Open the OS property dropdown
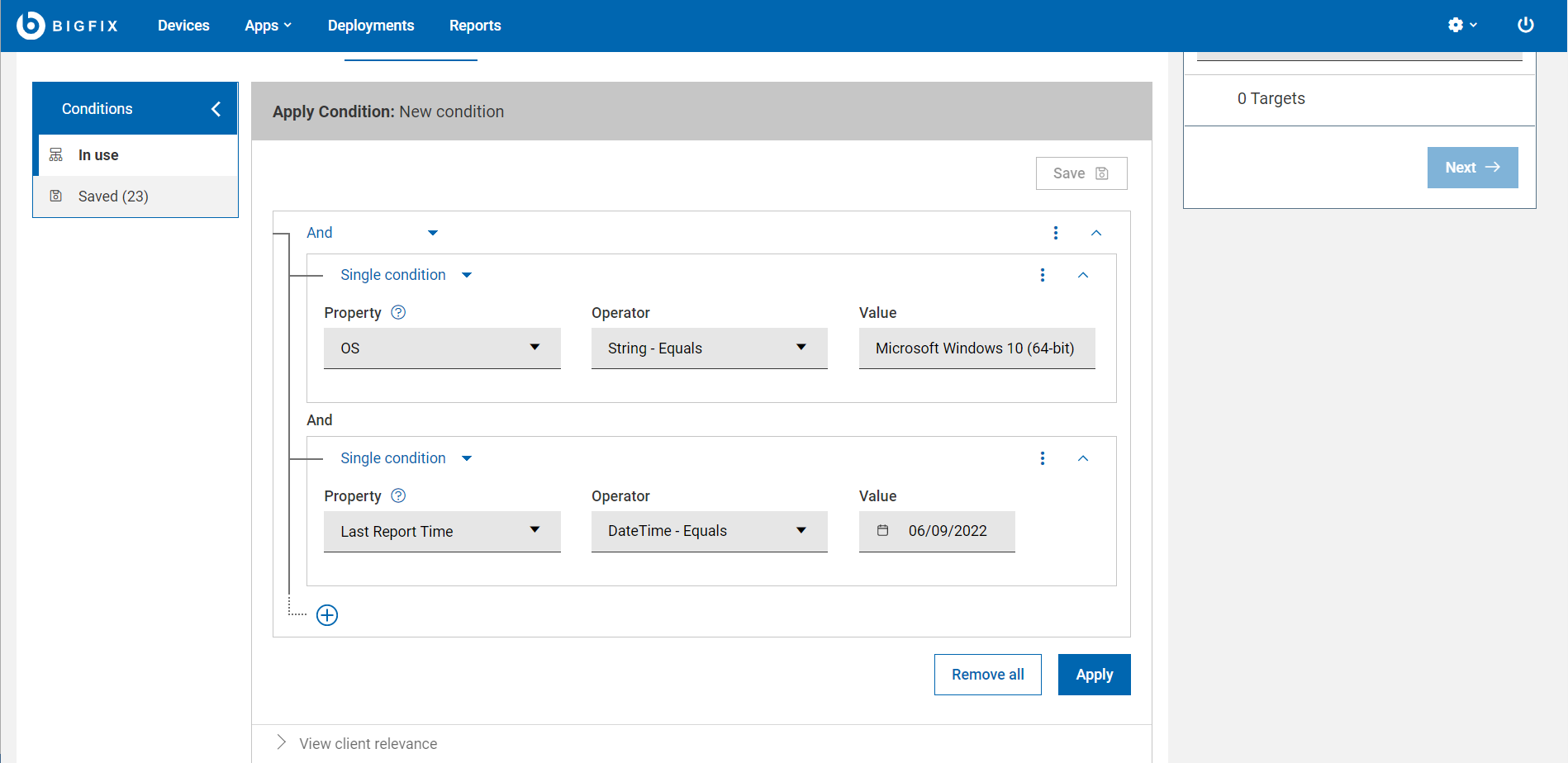This screenshot has width=1568, height=763. (x=442, y=348)
